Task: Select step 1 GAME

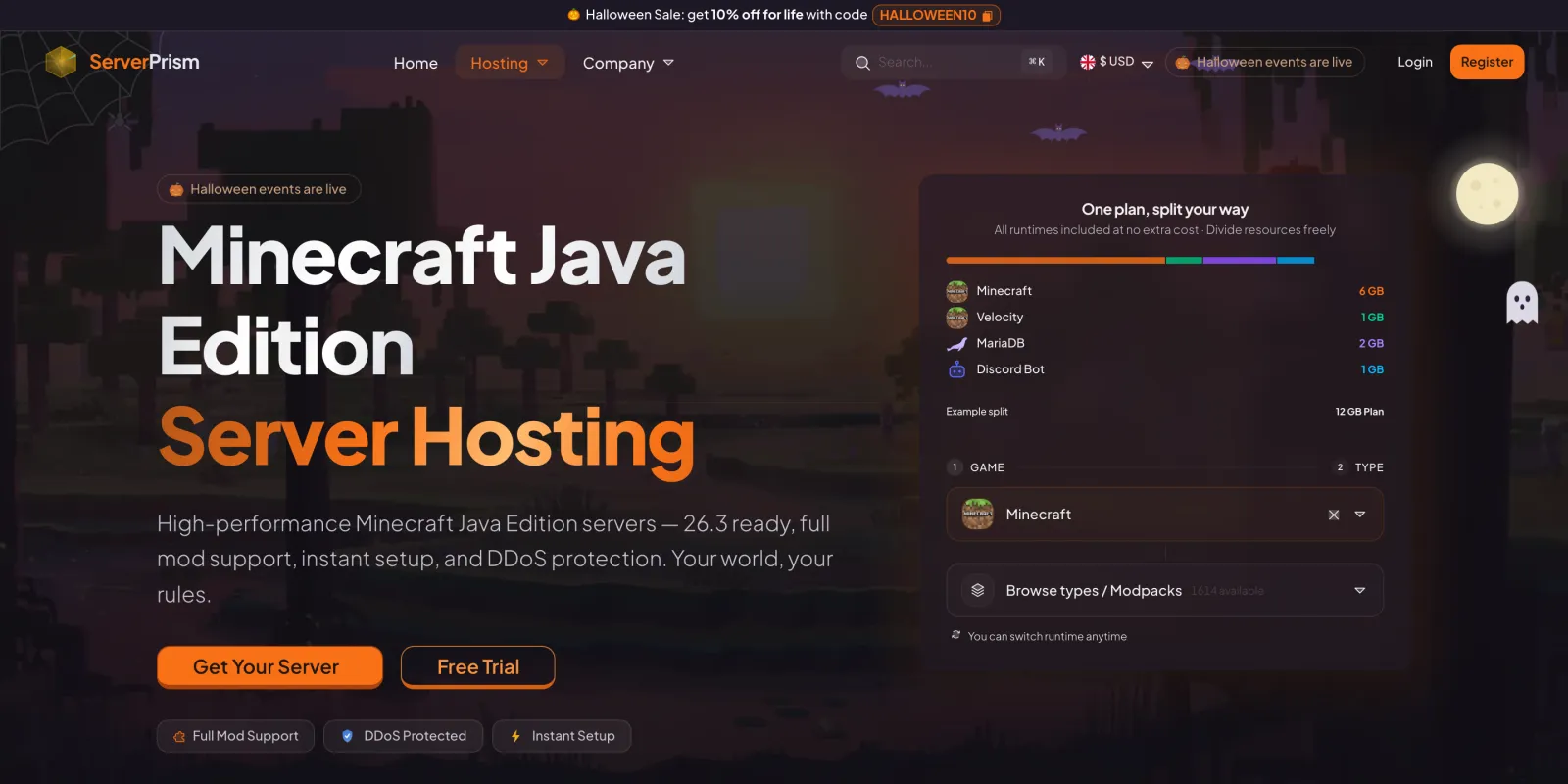Action: pos(976,467)
